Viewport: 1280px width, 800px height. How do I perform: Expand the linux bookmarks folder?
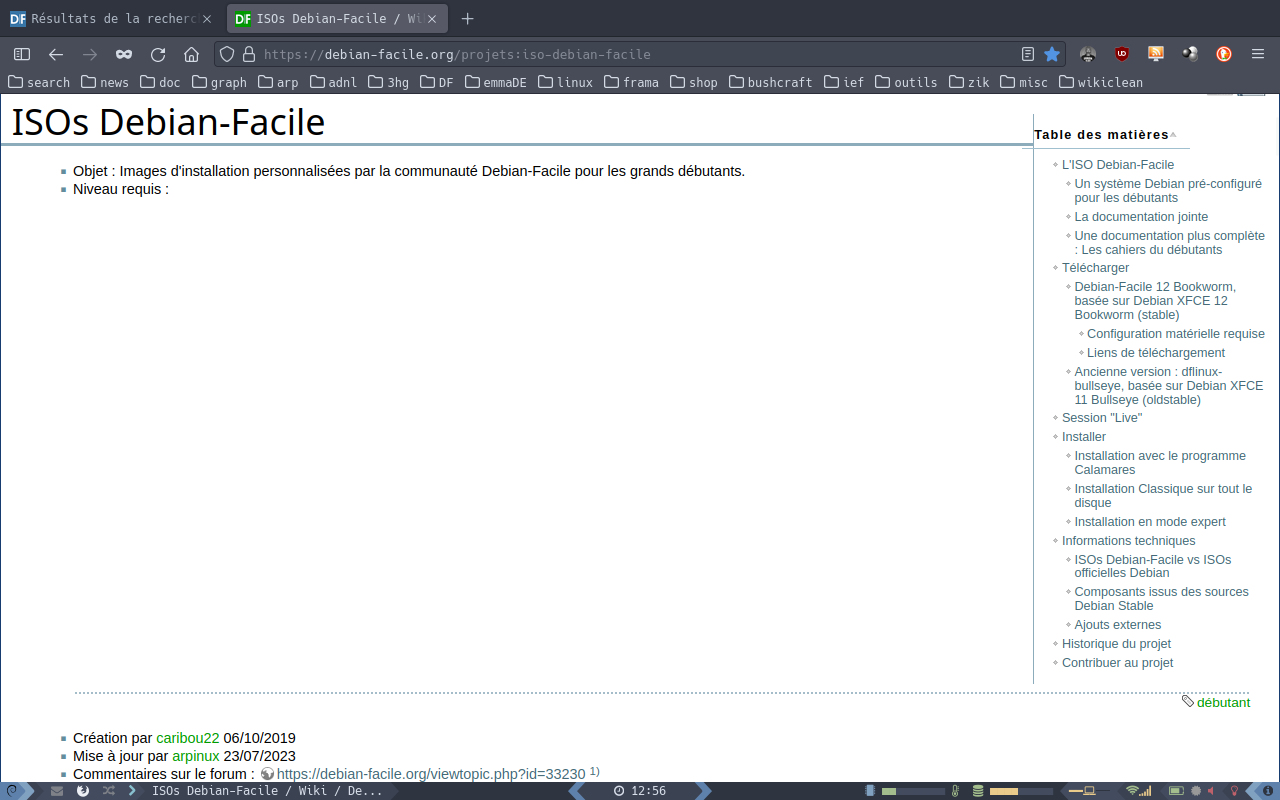pos(565,82)
